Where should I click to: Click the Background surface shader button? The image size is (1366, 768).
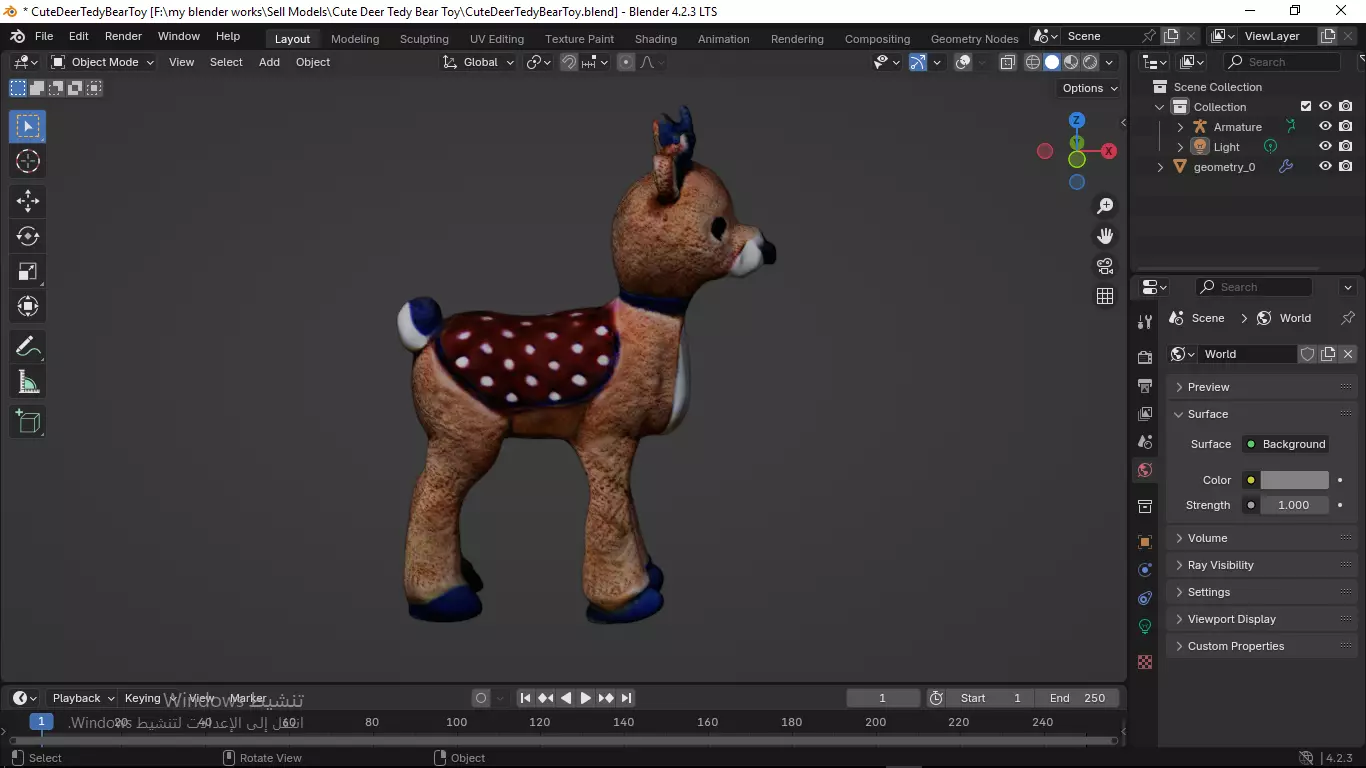tap(1285, 444)
